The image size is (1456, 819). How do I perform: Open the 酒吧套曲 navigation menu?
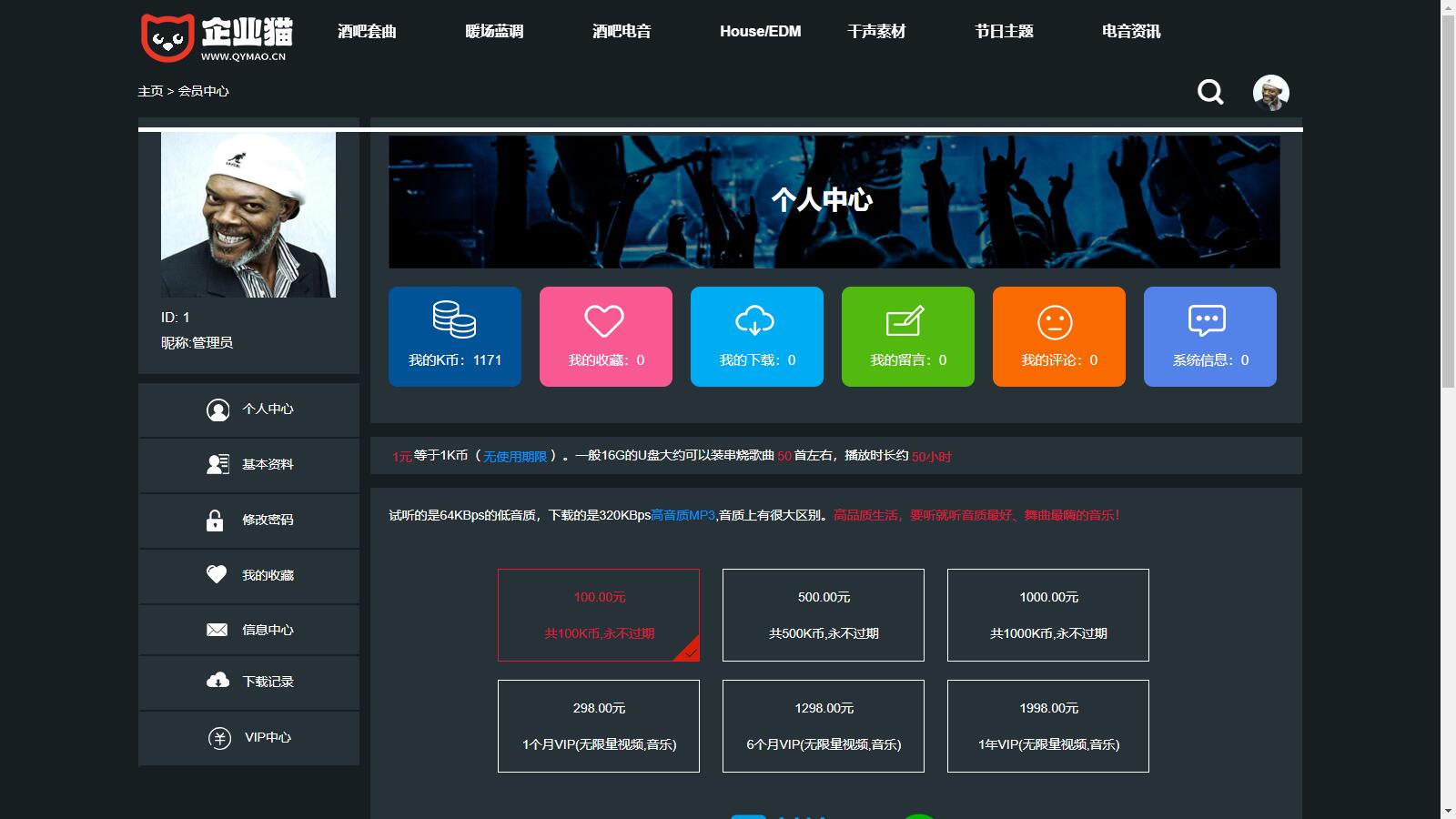[x=367, y=31]
